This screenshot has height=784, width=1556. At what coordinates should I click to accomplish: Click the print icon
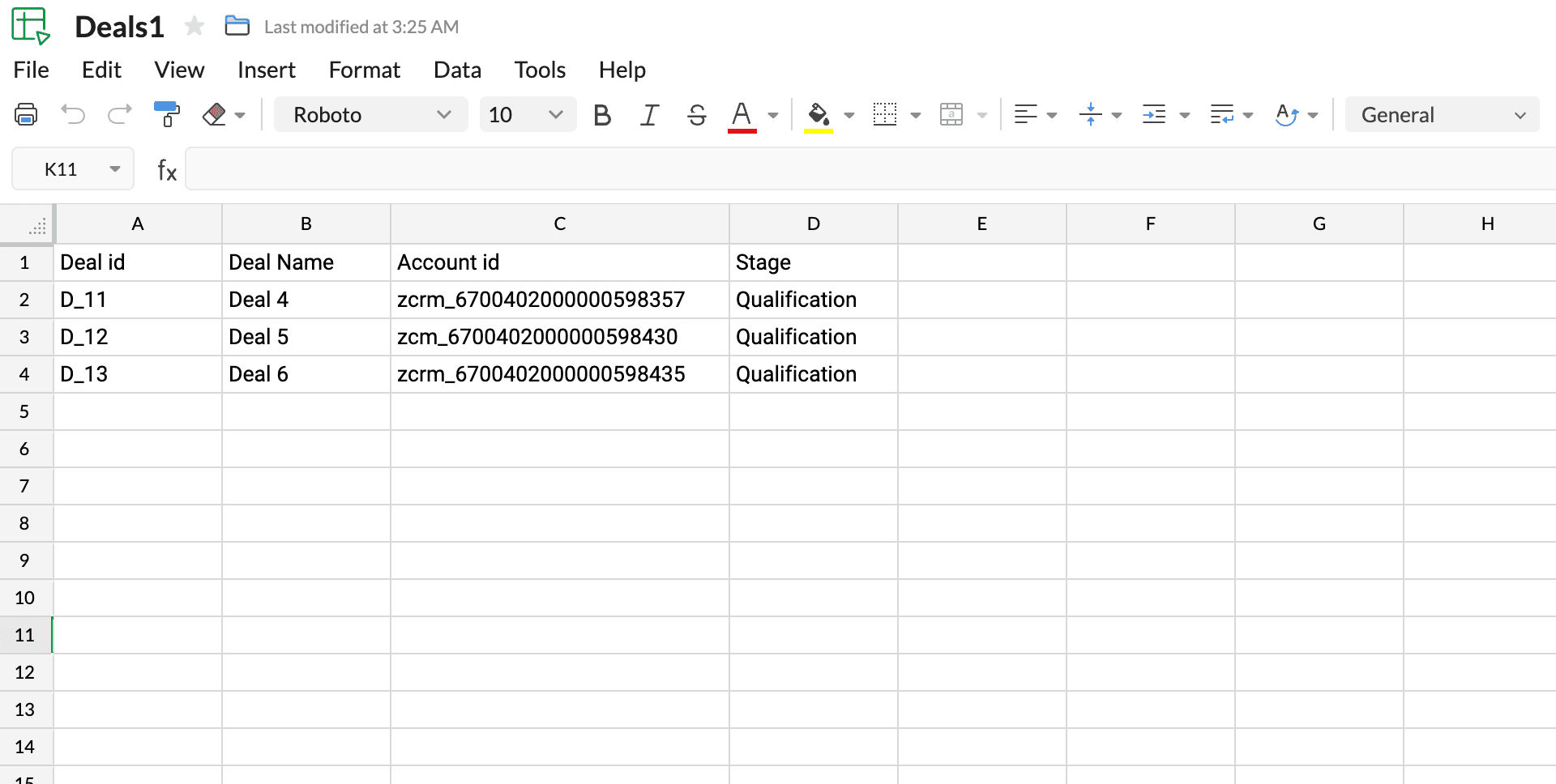(26, 115)
